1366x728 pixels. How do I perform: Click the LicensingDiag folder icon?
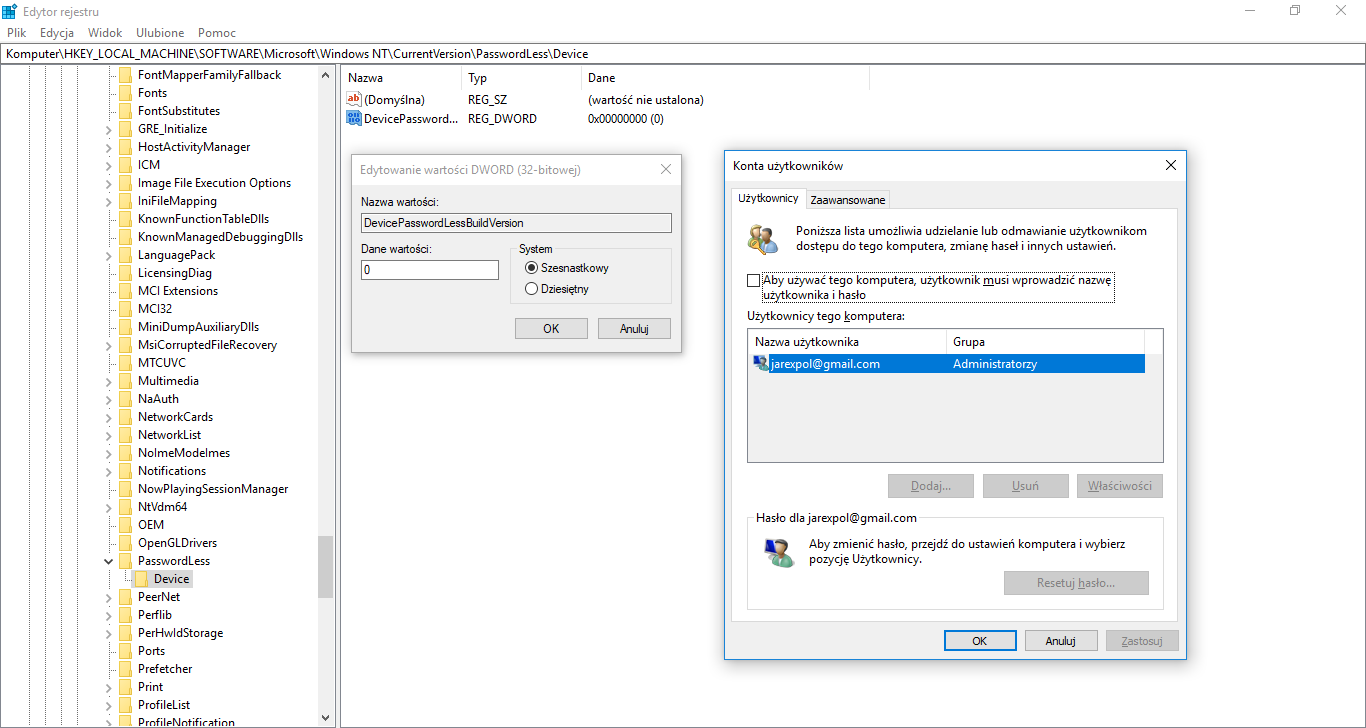125,273
